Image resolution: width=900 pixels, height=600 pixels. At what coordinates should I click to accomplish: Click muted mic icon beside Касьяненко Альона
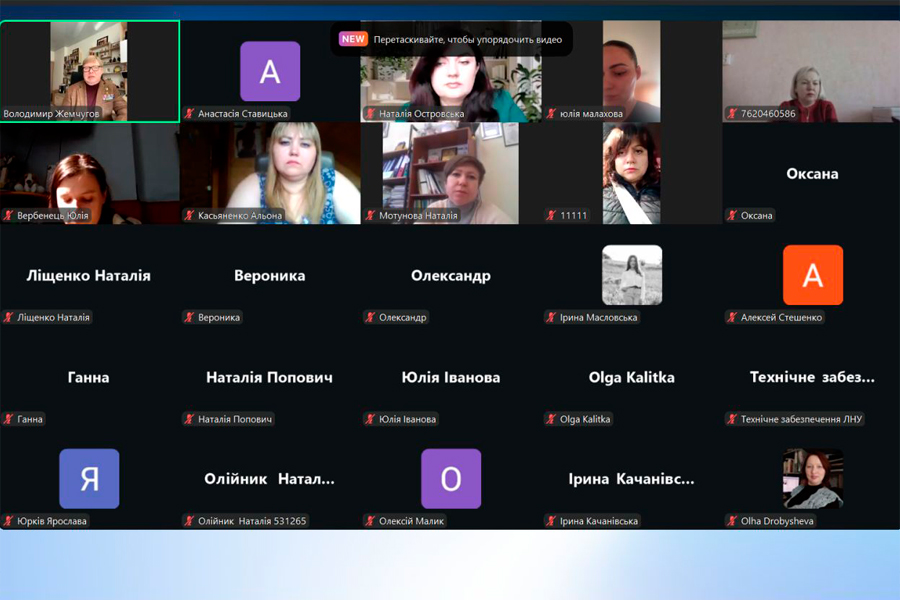pos(189,216)
